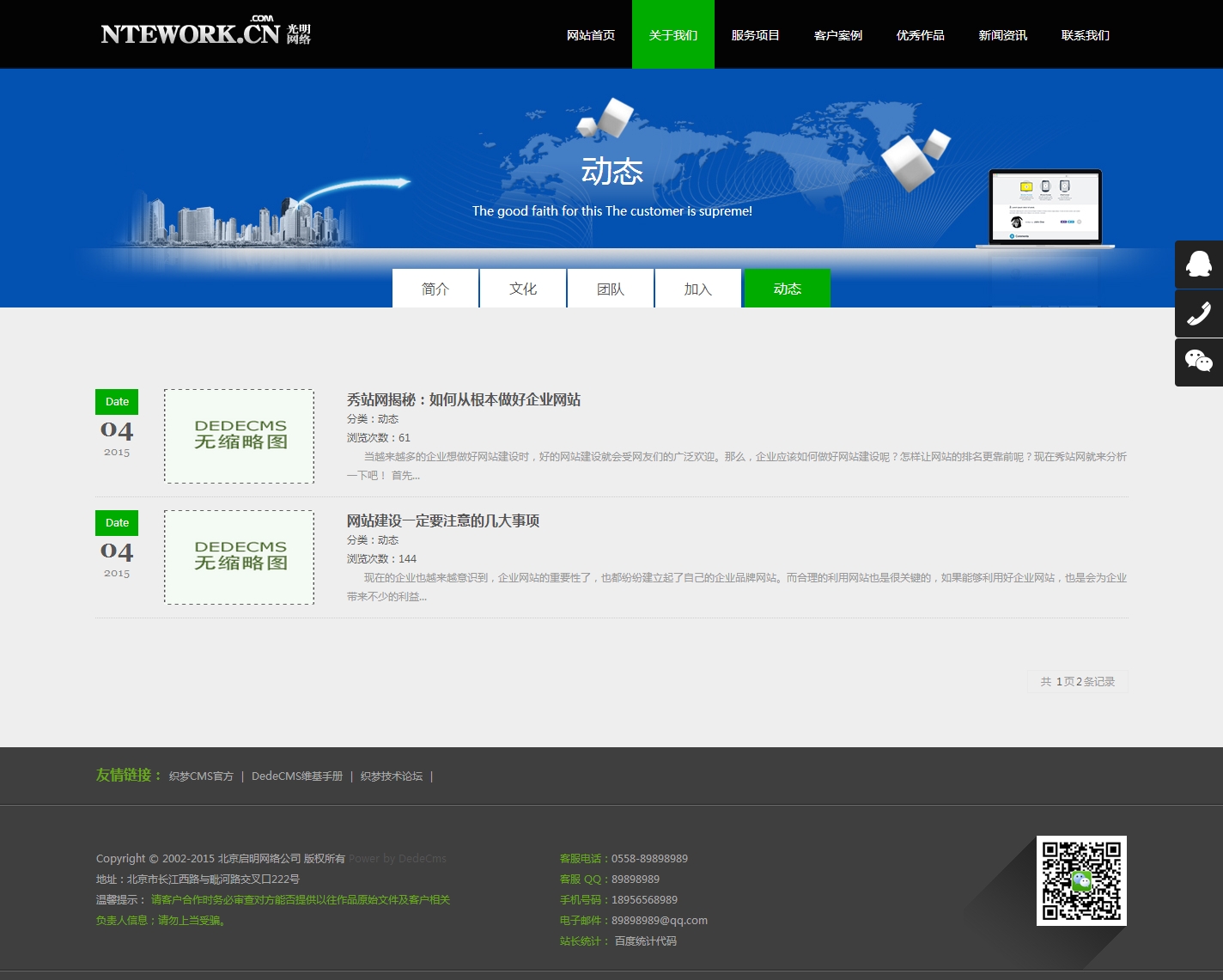The width and height of the screenshot is (1223, 980).
Task: Open article 秀站网揭秘：如何从根本做好企业网站
Action: tap(464, 399)
